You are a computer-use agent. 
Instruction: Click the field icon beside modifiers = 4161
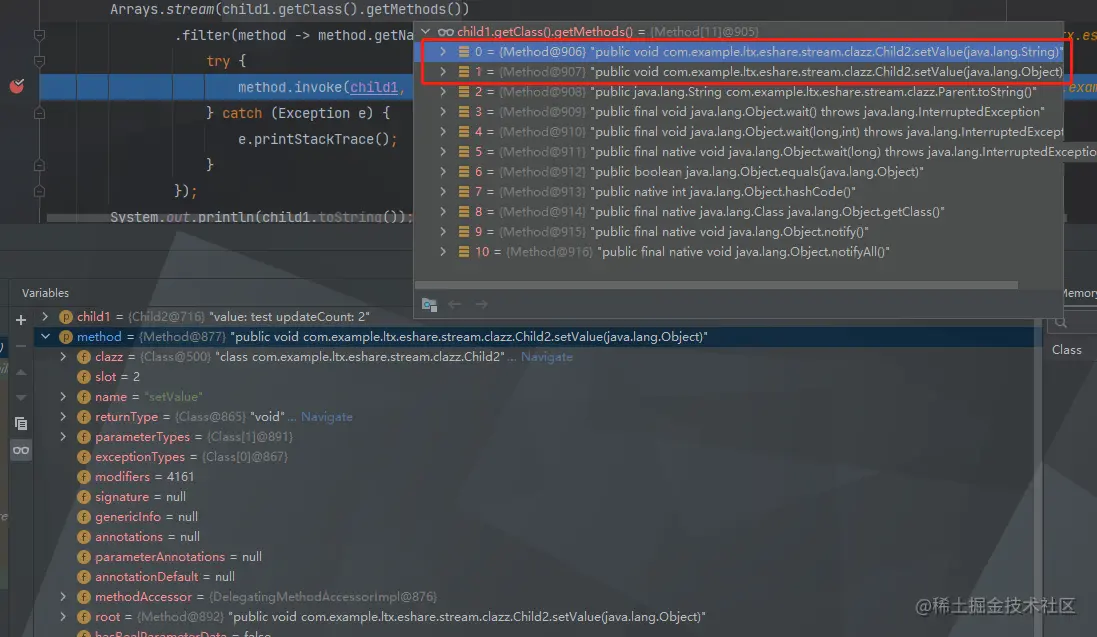84,477
